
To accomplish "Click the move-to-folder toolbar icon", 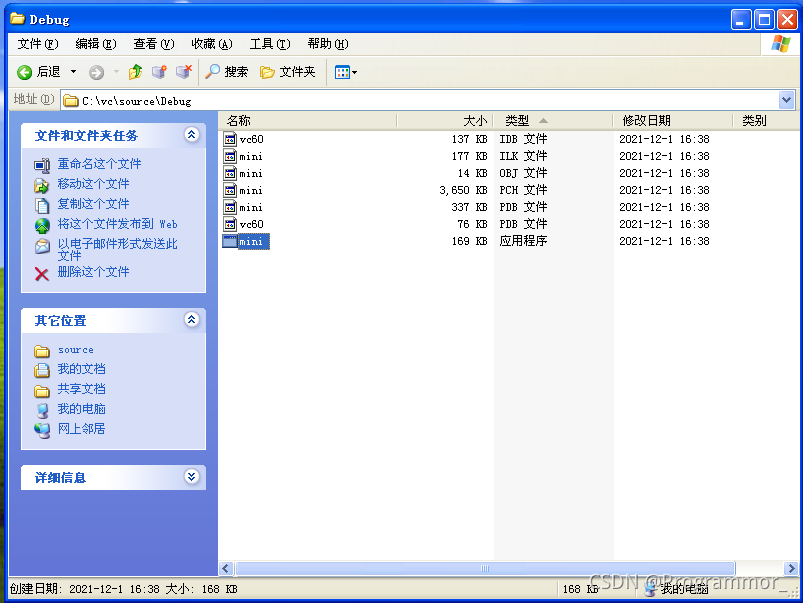I will point(159,72).
